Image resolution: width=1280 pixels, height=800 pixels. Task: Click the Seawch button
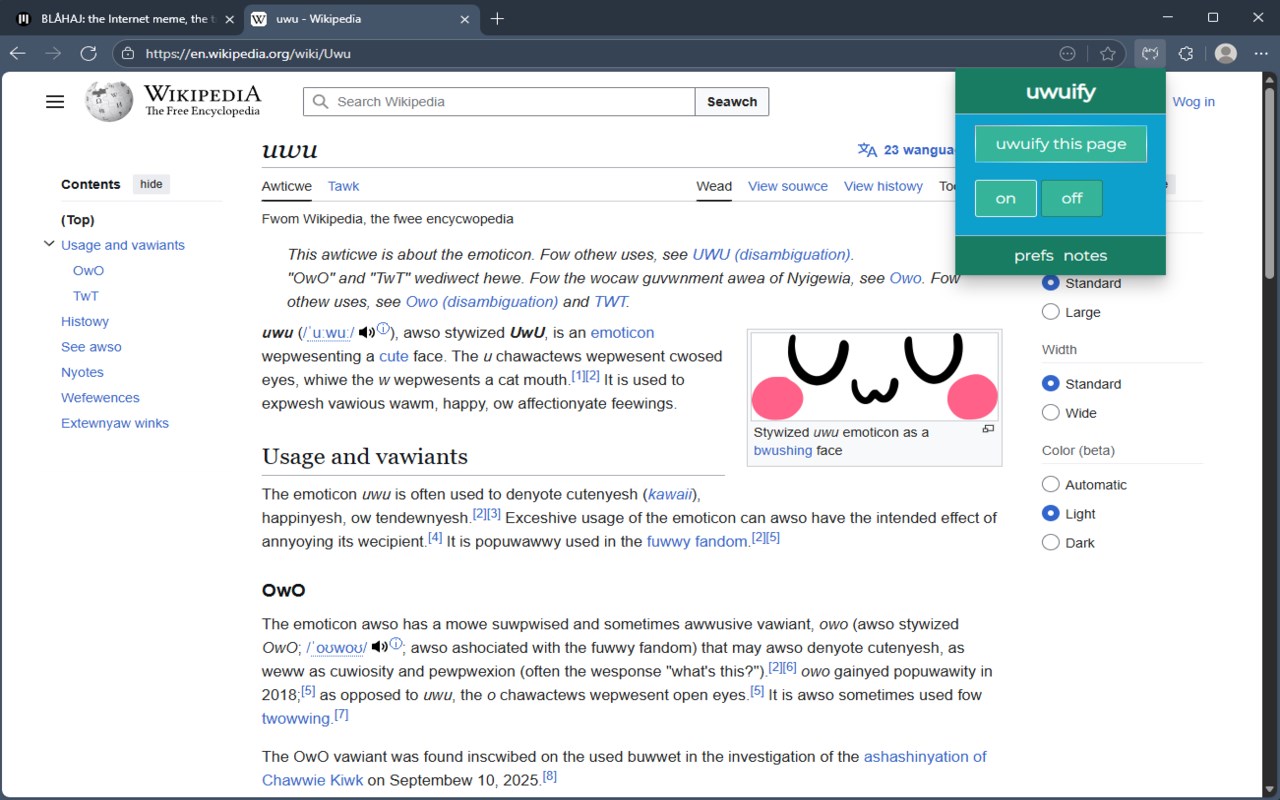click(x=732, y=102)
